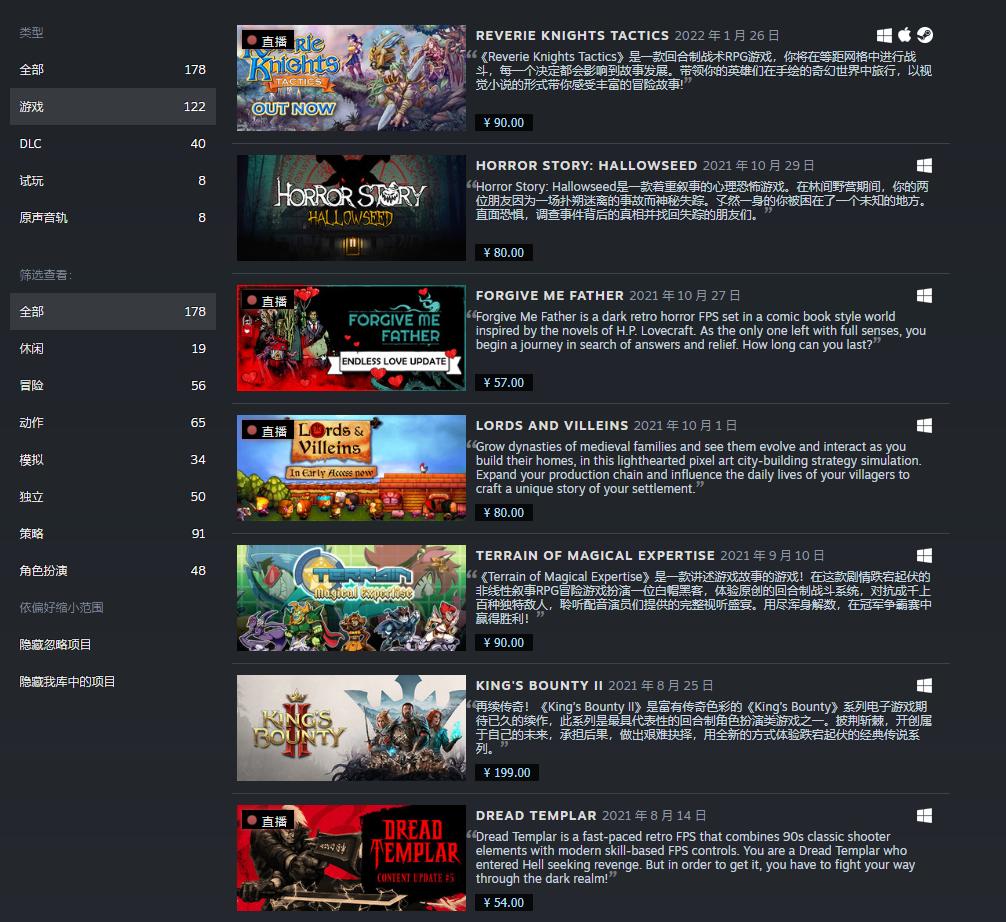Filter by 冒险 genre
Viewport: 1006px width, 922px height.
click(x=113, y=386)
